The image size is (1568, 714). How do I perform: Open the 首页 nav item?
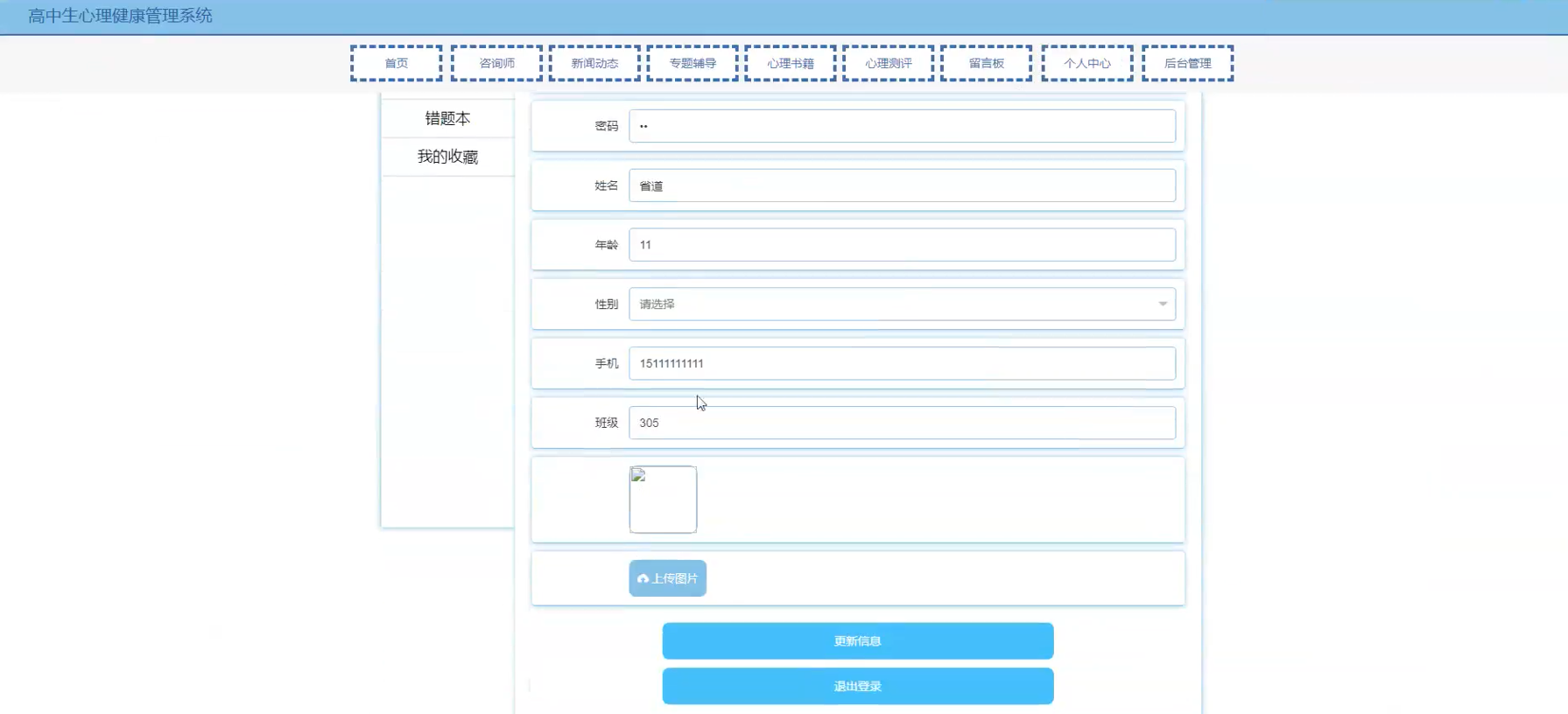(x=397, y=63)
